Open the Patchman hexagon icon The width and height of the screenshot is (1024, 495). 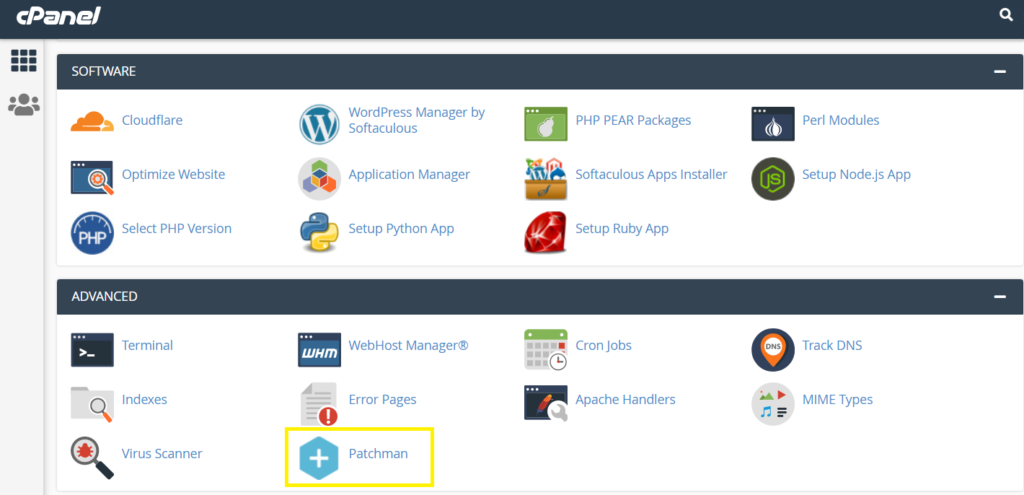click(x=319, y=457)
